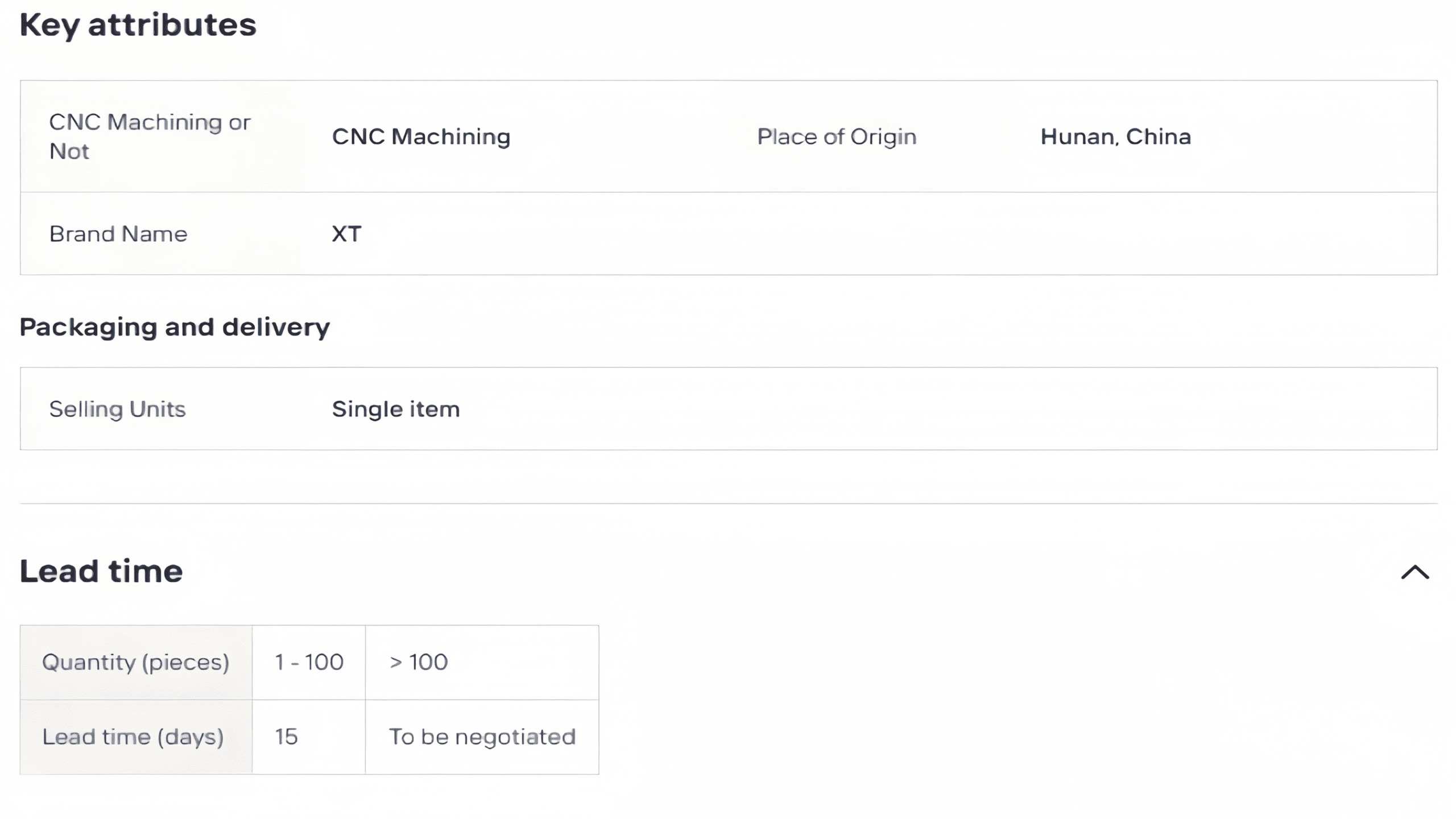The image size is (1456, 819).
Task: Click the To be negotiated cell
Action: tap(482, 737)
